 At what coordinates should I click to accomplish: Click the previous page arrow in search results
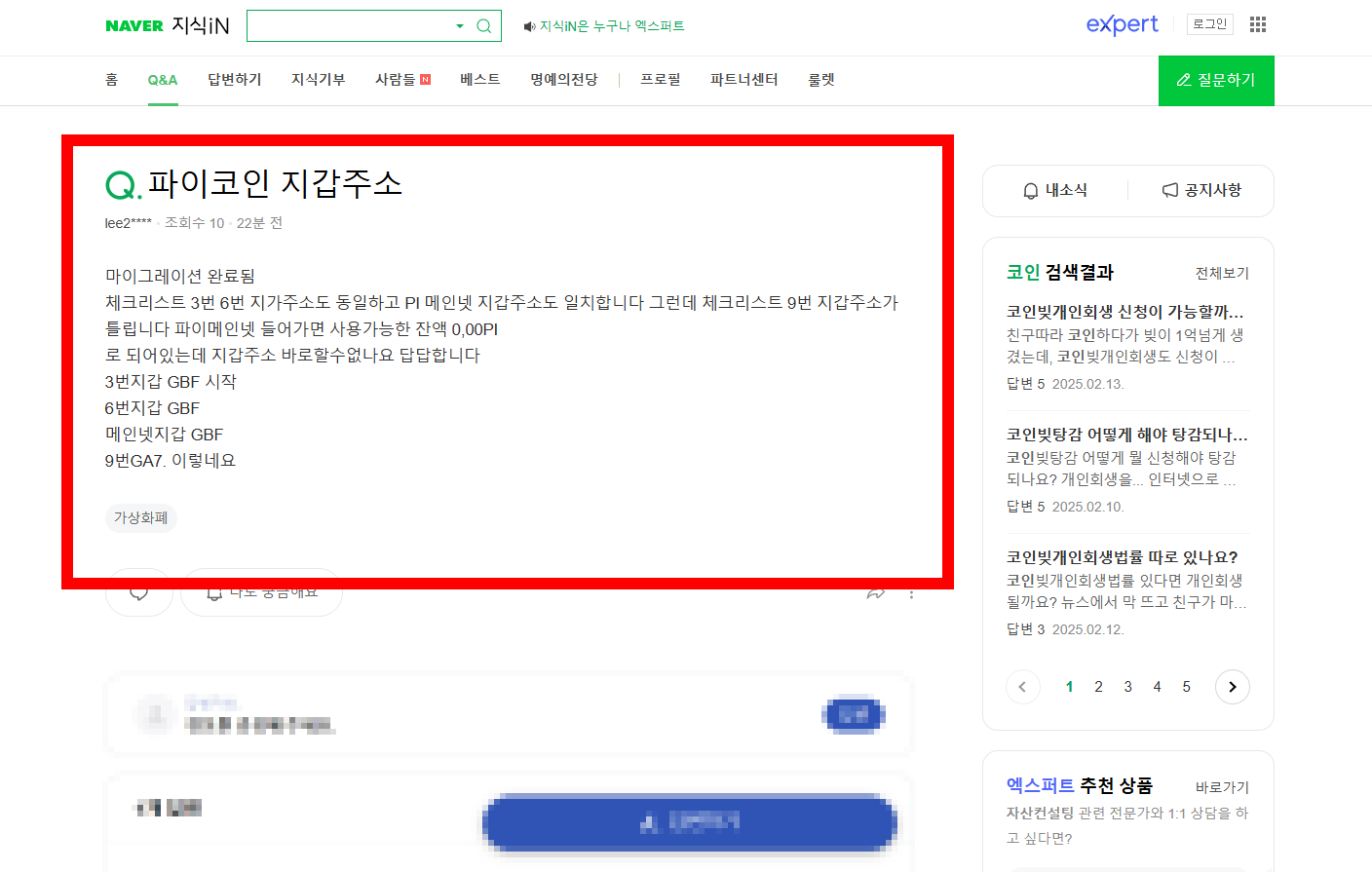pyautogui.click(x=1022, y=687)
